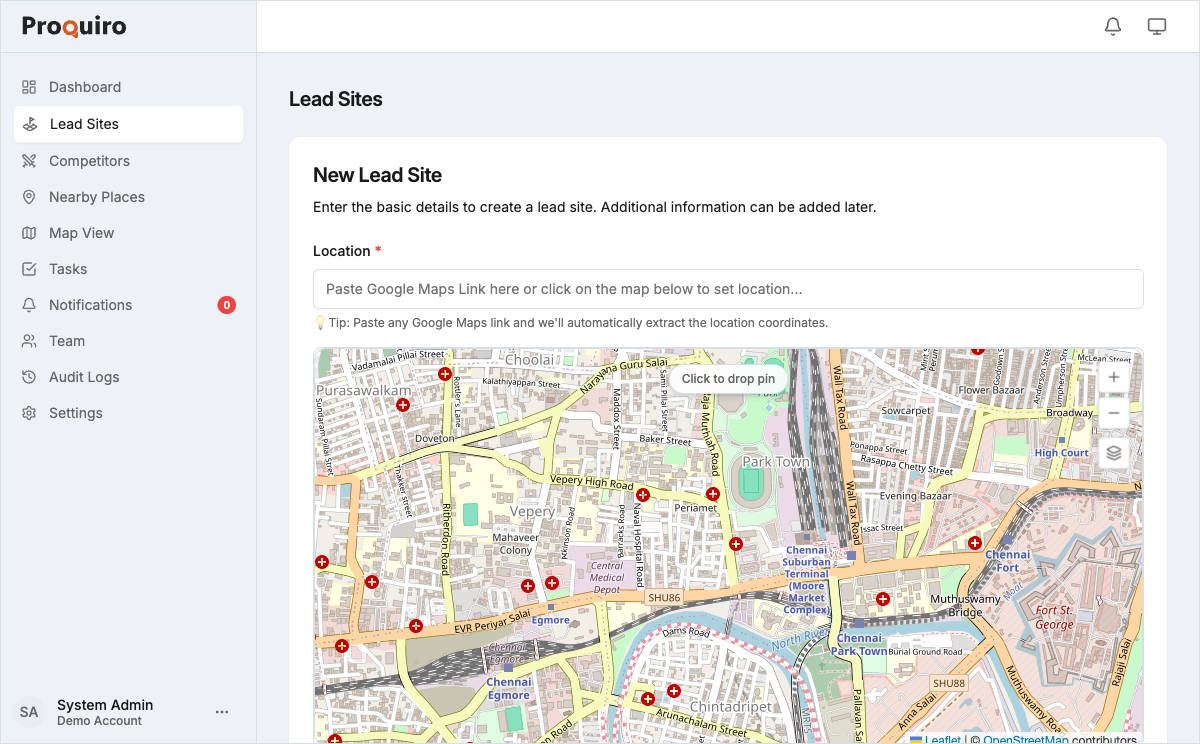Viewport: 1200px width, 744px height.
Task: Click the Competitors crossed-swords icon
Action: point(29,161)
